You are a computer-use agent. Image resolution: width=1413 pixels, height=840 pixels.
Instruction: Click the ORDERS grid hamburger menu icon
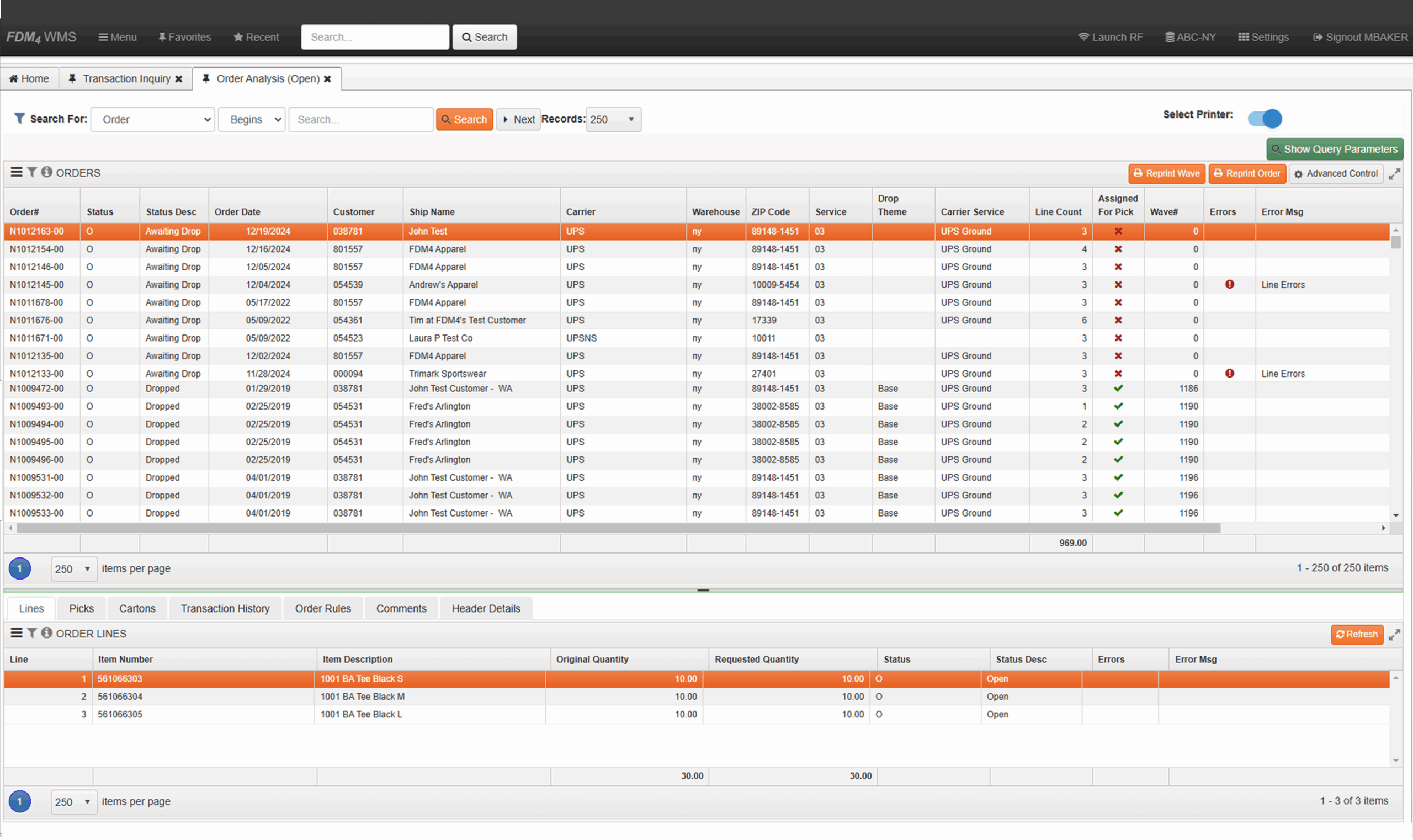pyautogui.click(x=17, y=172)
